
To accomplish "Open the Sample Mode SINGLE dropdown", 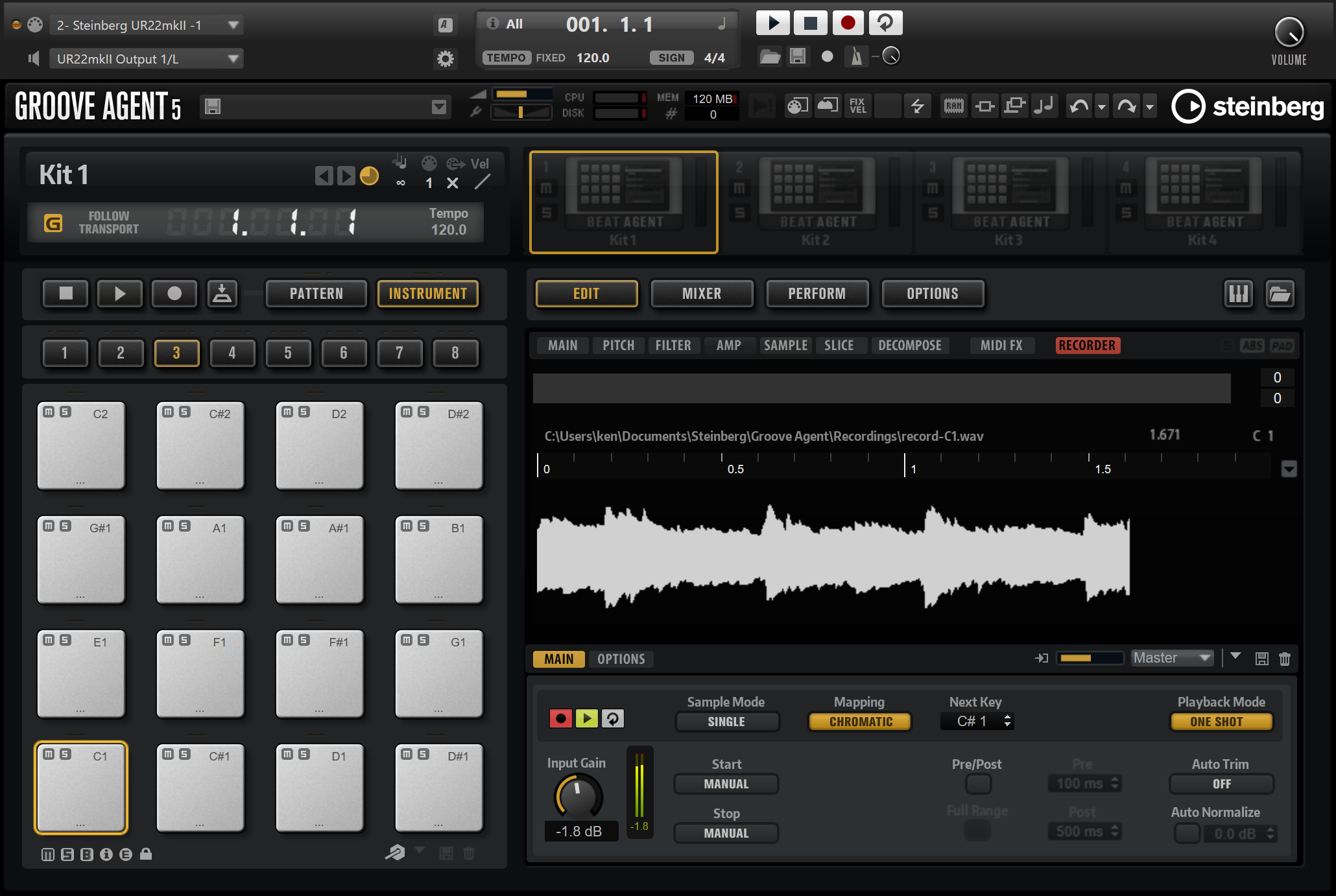I will click(x=727, y=722).
